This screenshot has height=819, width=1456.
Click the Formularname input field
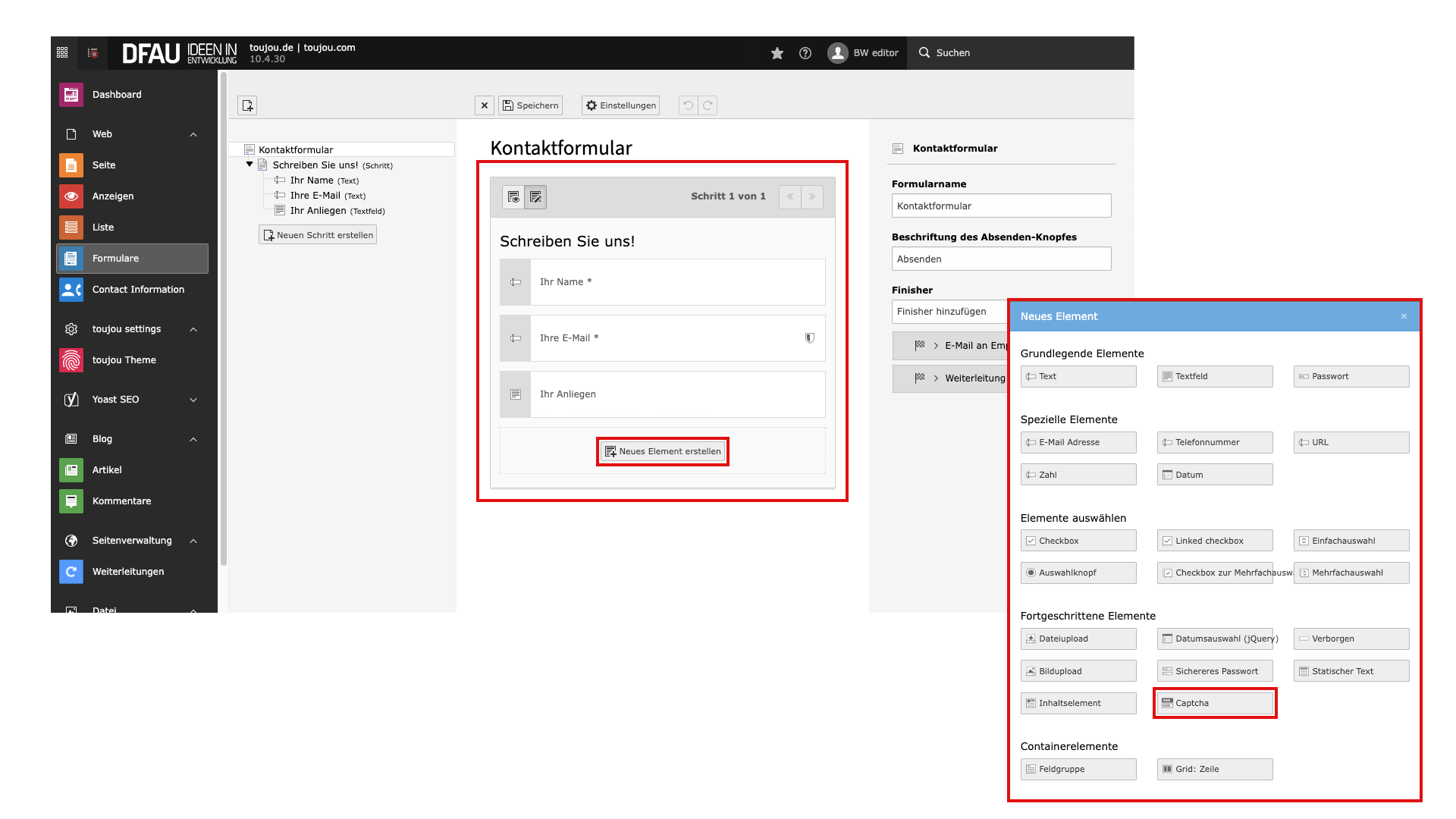[x=1001, y=206]
